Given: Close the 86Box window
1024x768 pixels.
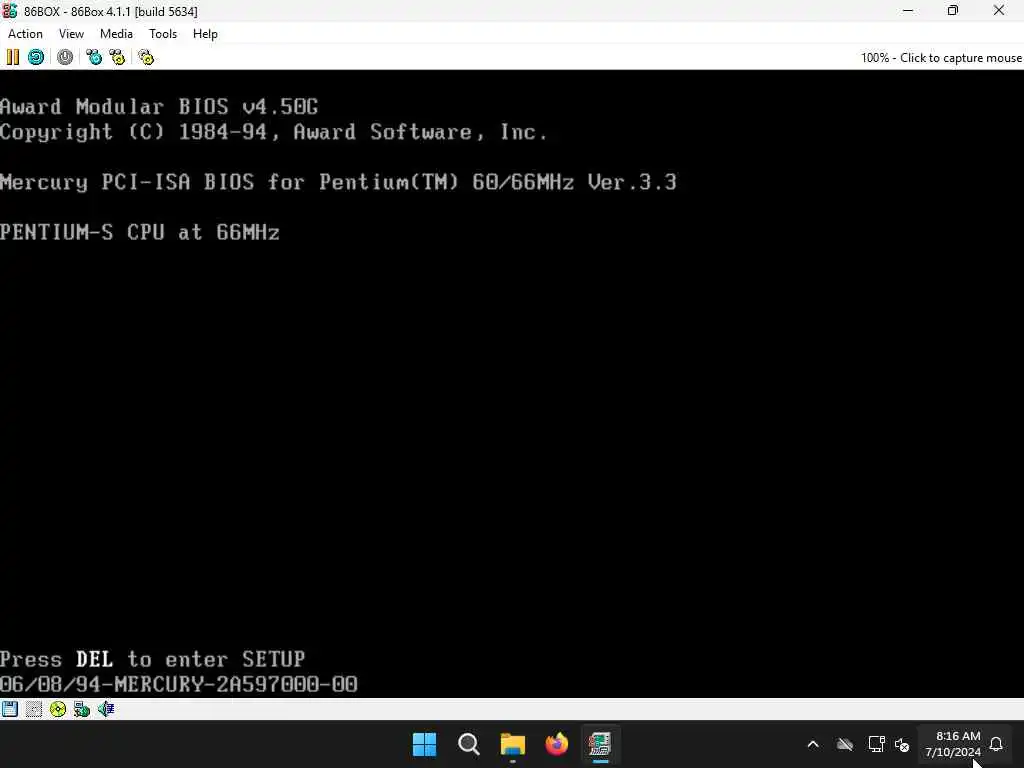Looking at the screenshot, I should click(999, 10).
